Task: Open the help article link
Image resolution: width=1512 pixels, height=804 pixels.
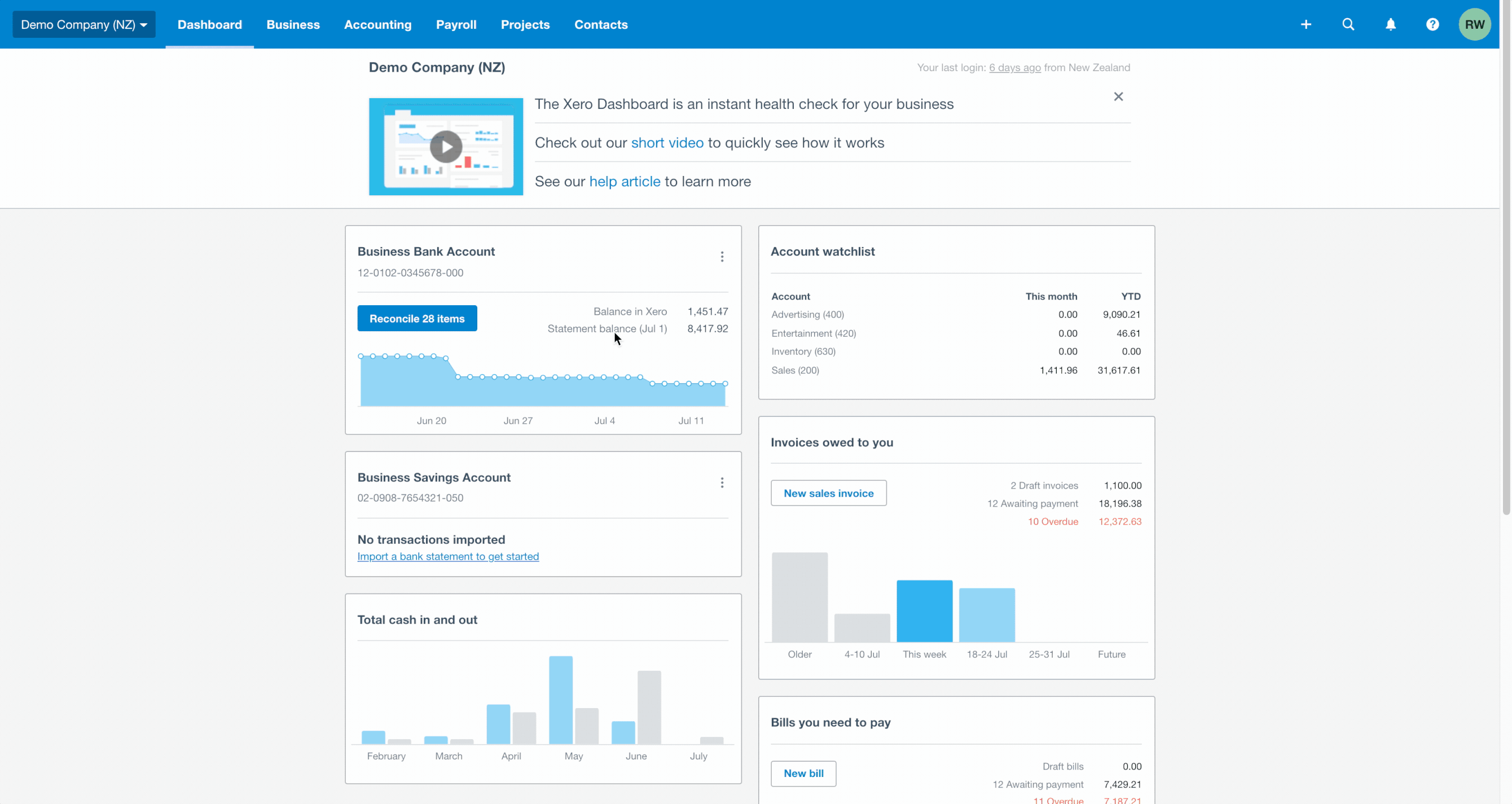Action: click(625, 181)
